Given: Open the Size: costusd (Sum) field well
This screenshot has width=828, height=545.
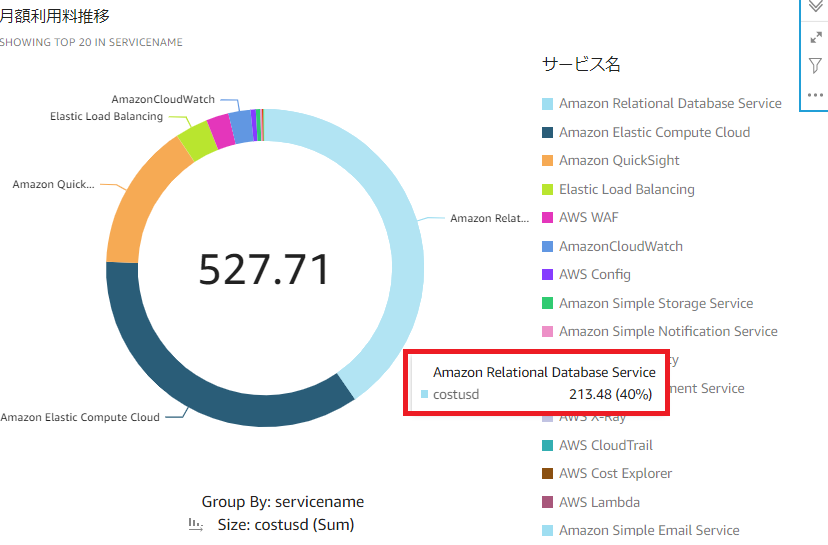Looking at the screenshot, I should [286, 525].
